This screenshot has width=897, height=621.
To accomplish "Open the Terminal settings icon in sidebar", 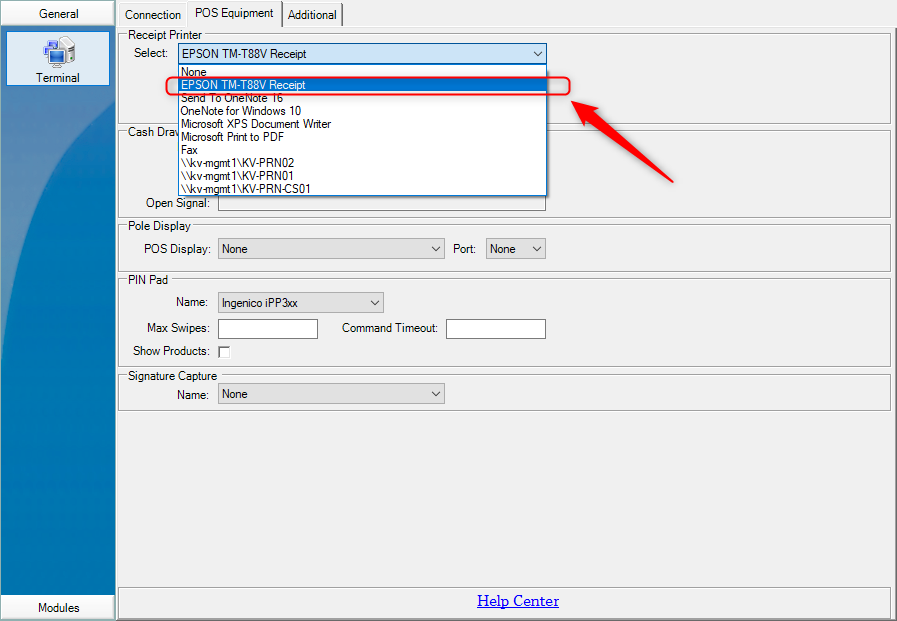I will 58,59.
